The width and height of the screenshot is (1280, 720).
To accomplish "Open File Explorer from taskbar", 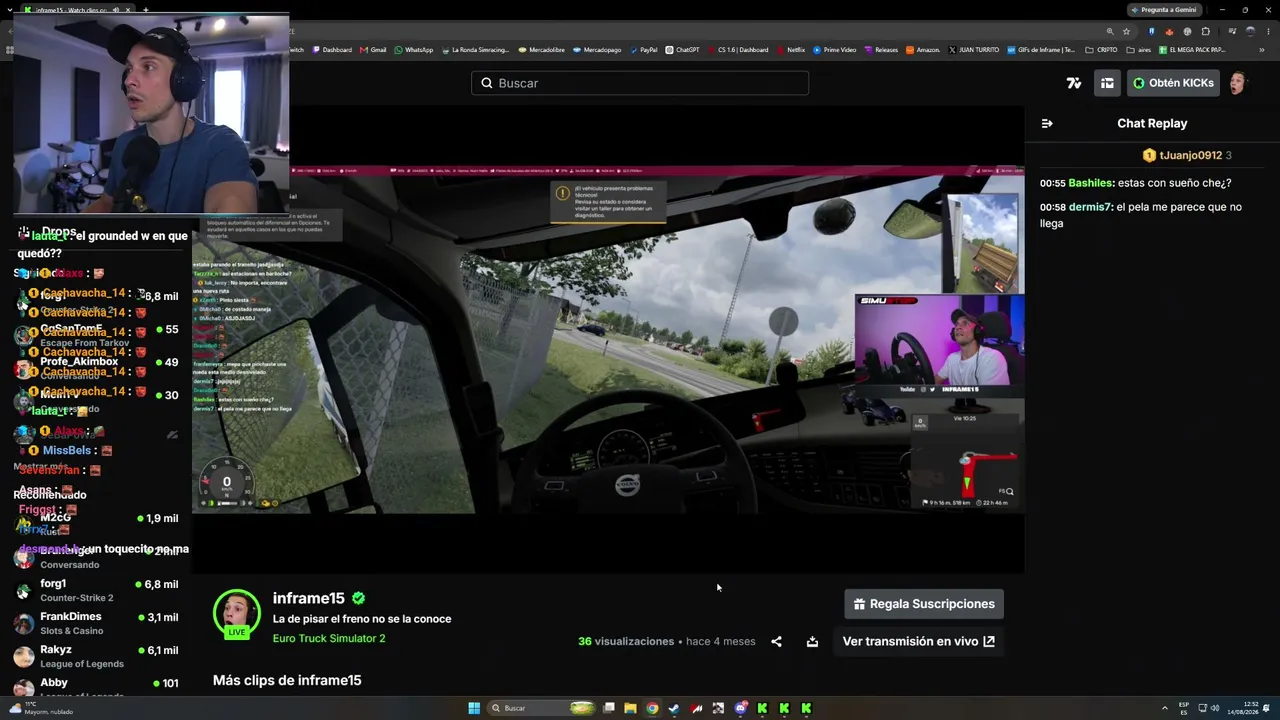I will pos(630,708).
